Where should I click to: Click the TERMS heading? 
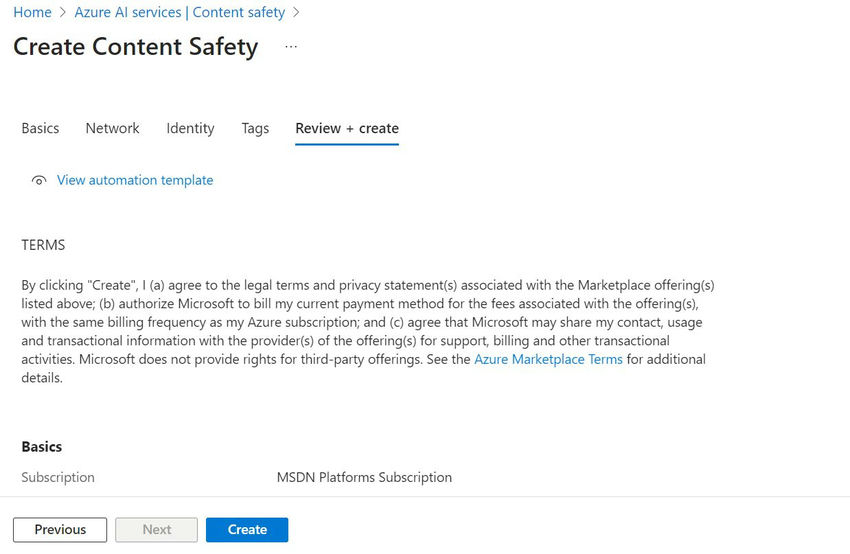43,244
